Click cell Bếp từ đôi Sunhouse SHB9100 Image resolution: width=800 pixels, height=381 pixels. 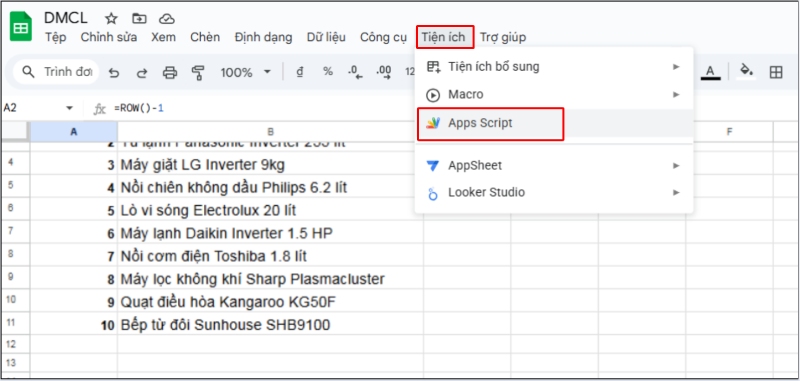(x=270, y=325)
